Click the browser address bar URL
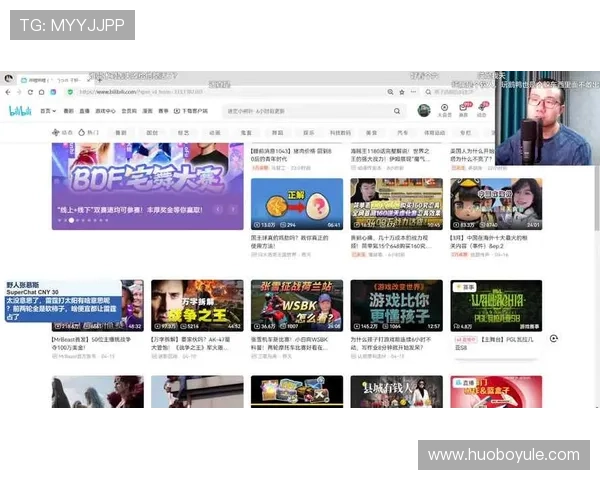 (x=141, y=92)
